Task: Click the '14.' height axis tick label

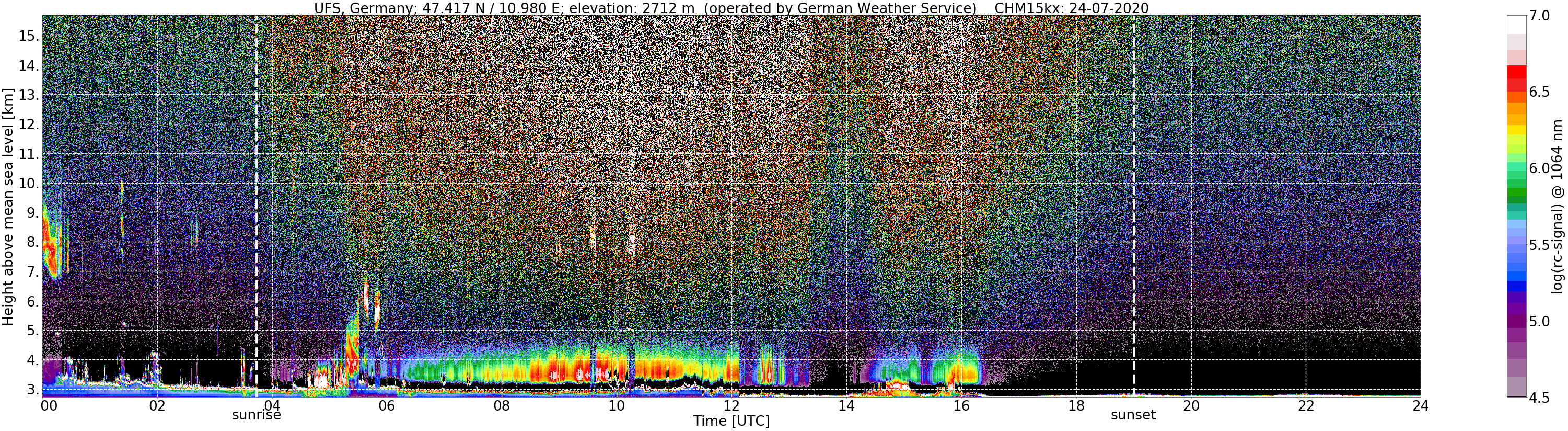Action: (x=29, y=65)
